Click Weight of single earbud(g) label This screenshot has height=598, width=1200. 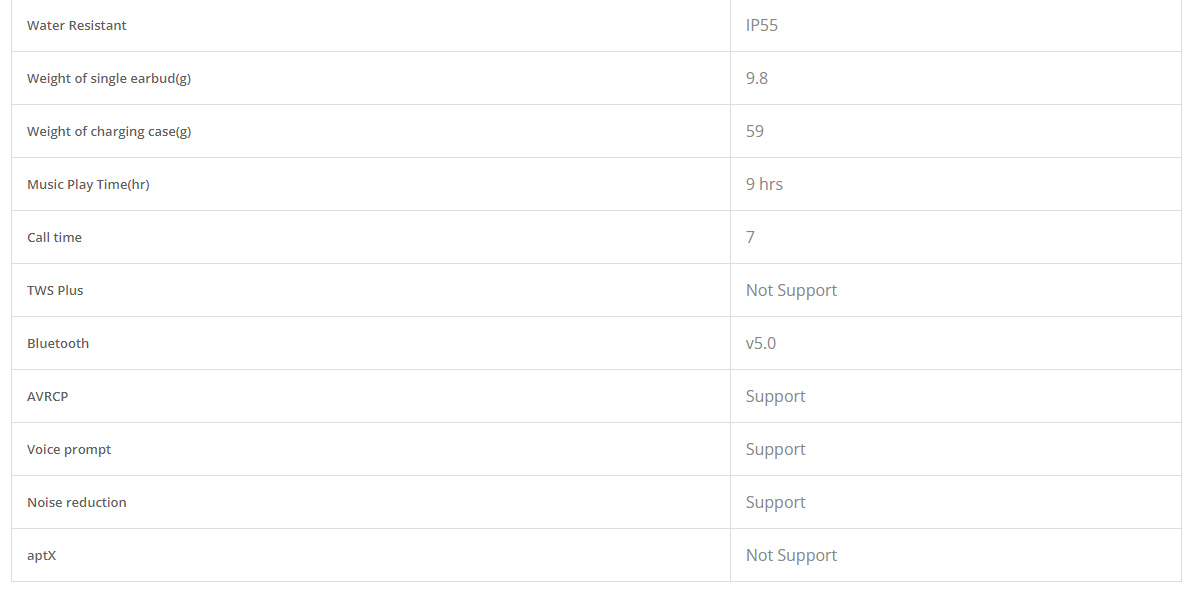pyautogui.click(x=109, y=78)
